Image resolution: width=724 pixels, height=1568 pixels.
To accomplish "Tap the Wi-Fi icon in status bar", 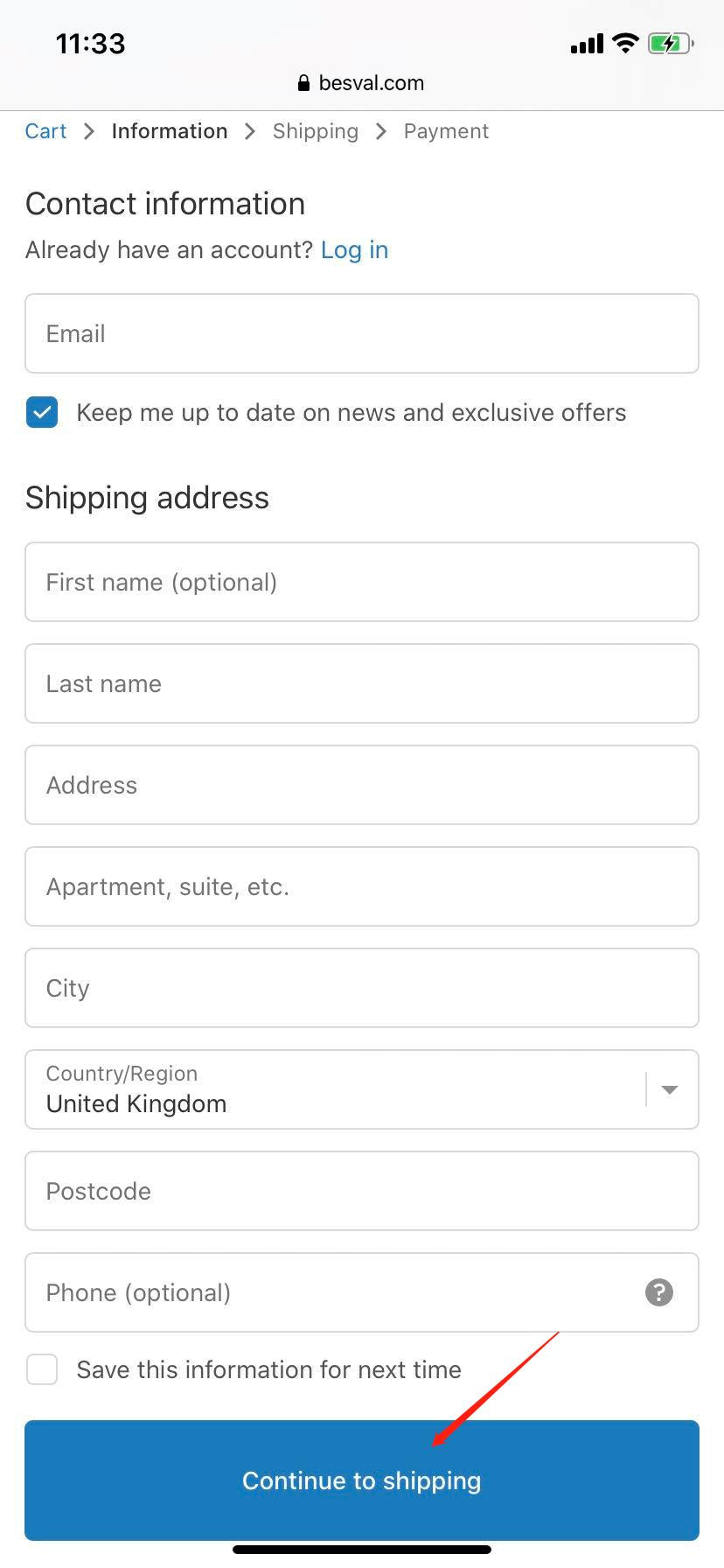I will click(x=625, y=43).
